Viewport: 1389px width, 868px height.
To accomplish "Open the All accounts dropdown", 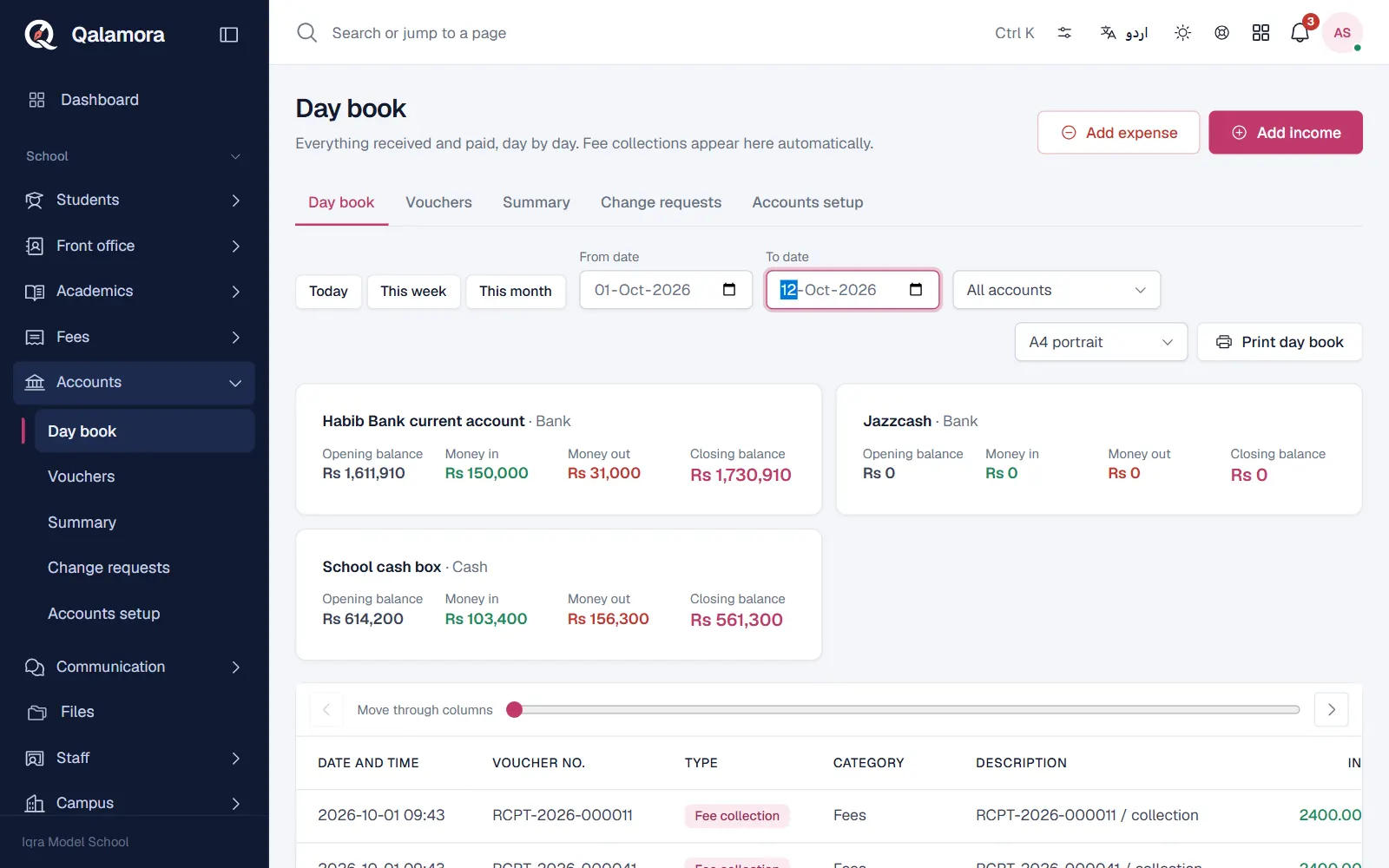I will click(x=1057, y=290).
